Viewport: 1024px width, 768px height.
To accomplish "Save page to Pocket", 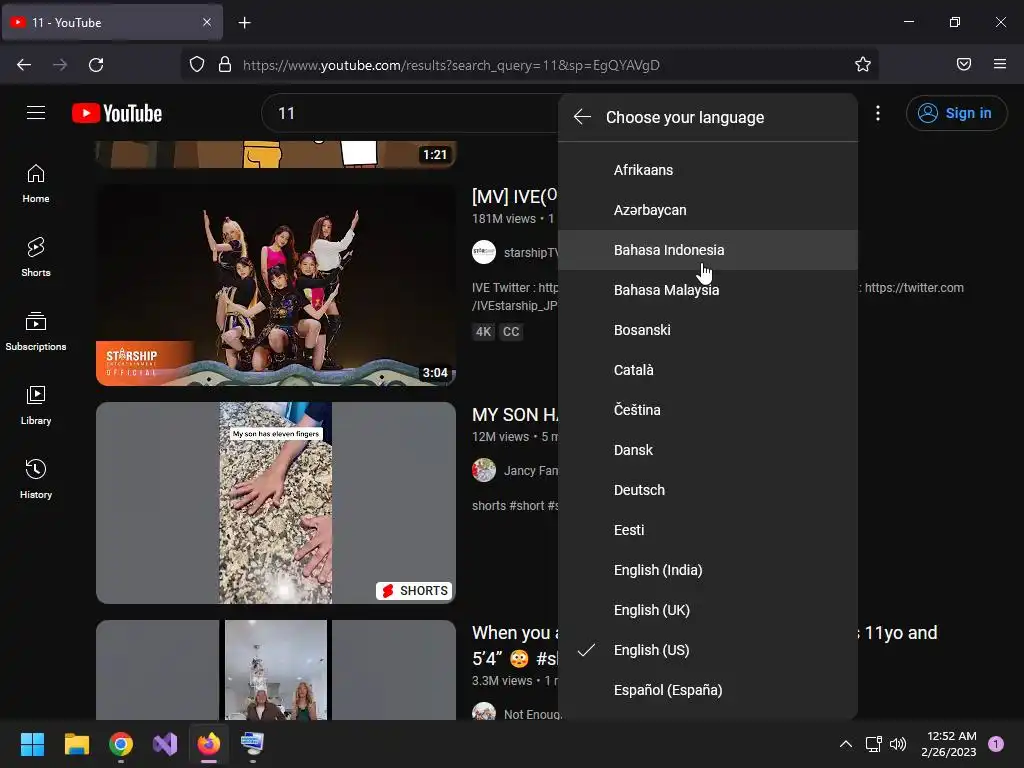I will pyautogui.click(x=964, y=64).
